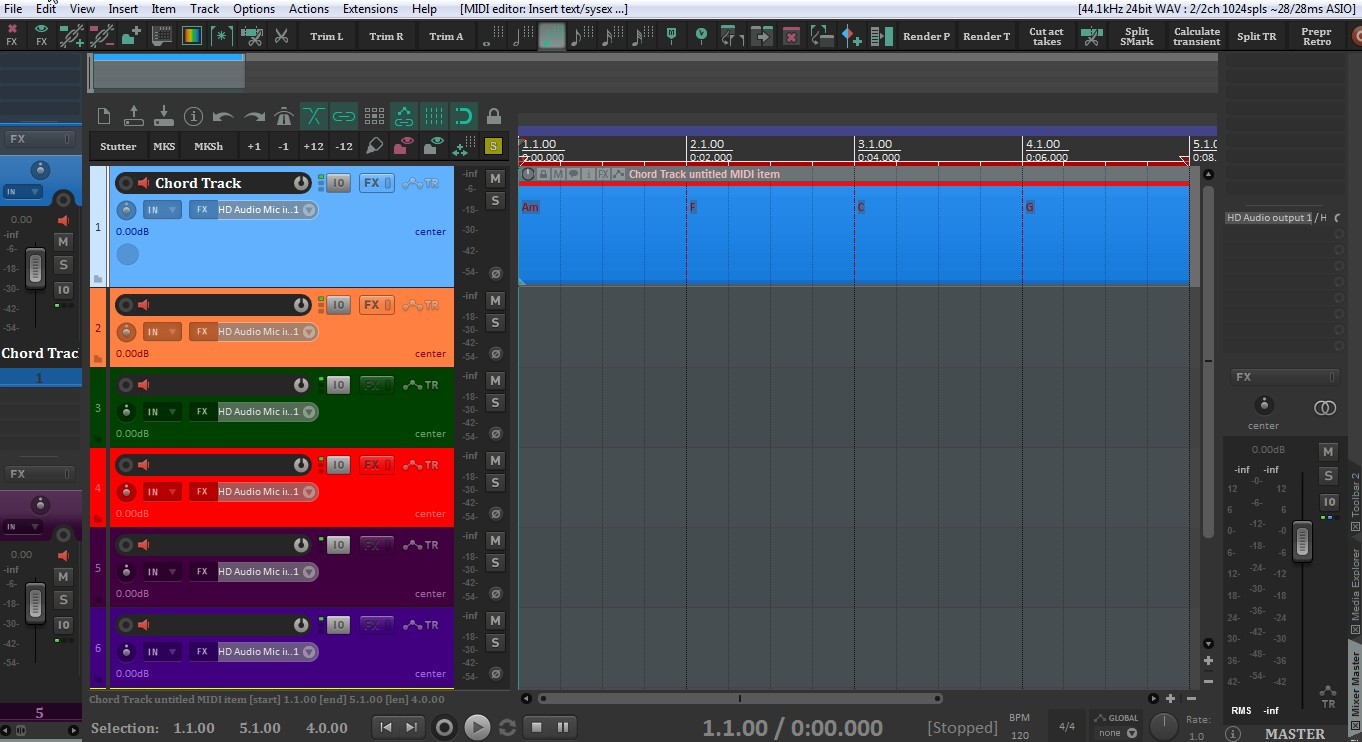Click the save project download arrow icon
This screenshot has width=1362, height=742.
tap(164, 116)
